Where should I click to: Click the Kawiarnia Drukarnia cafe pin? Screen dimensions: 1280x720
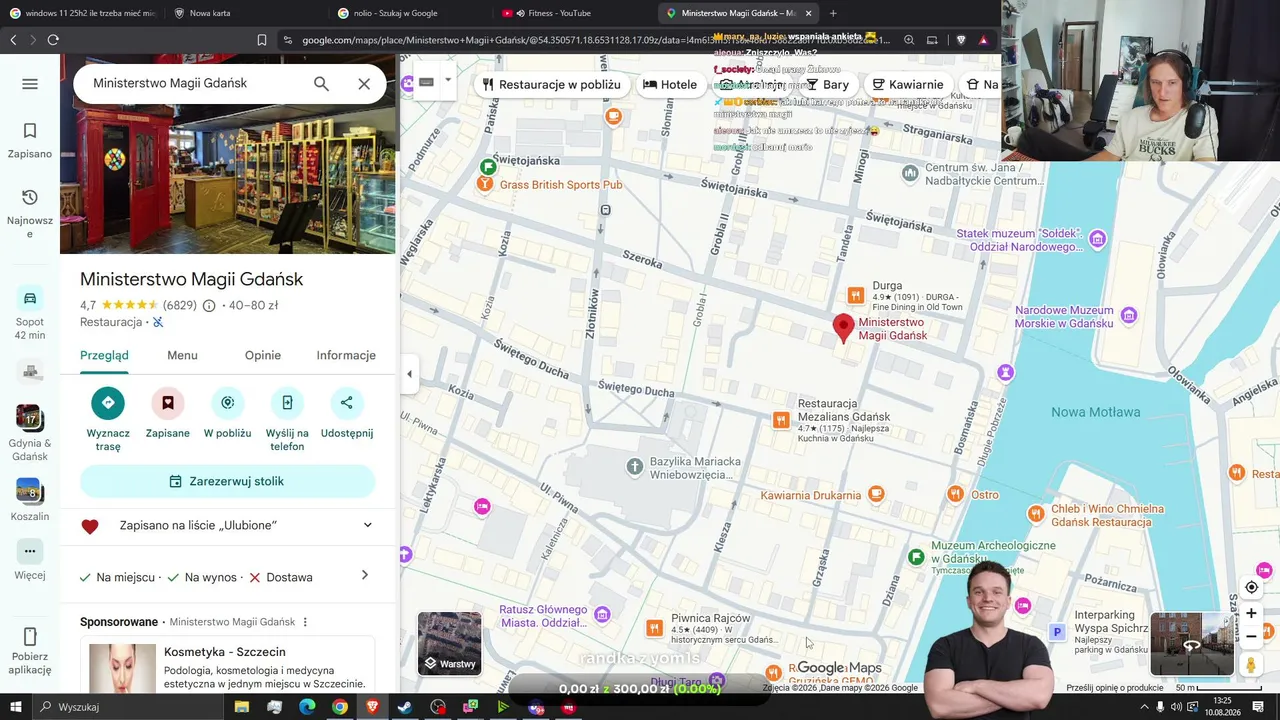pos(876,494)
